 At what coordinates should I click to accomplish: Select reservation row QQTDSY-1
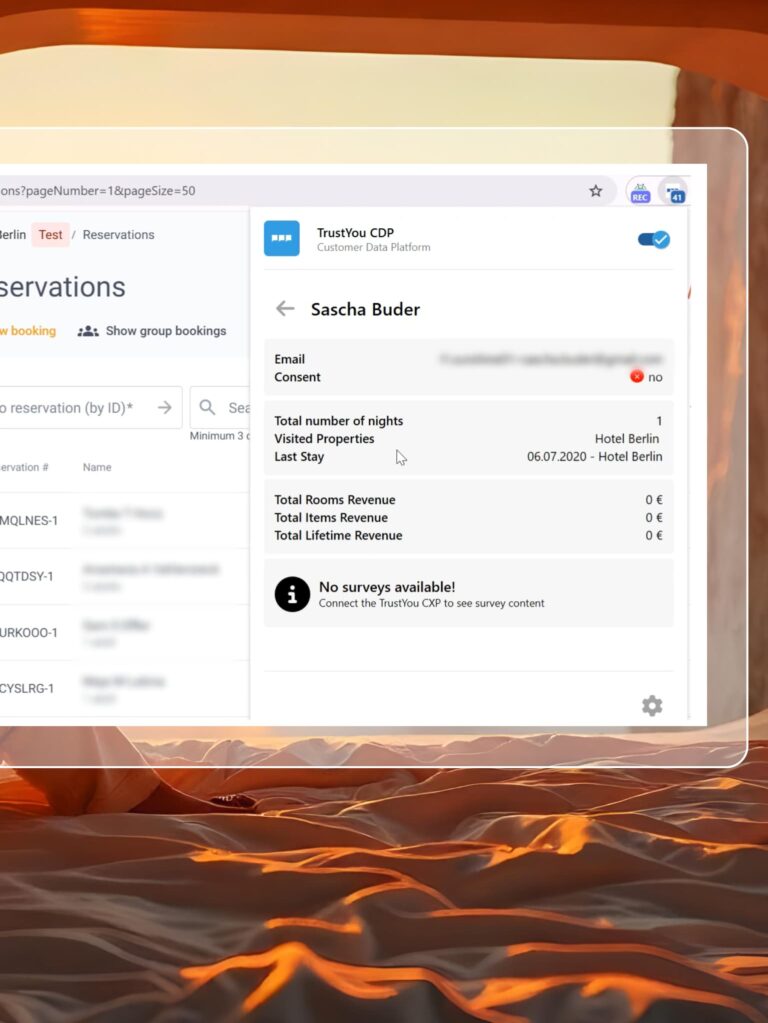(124, 577)
